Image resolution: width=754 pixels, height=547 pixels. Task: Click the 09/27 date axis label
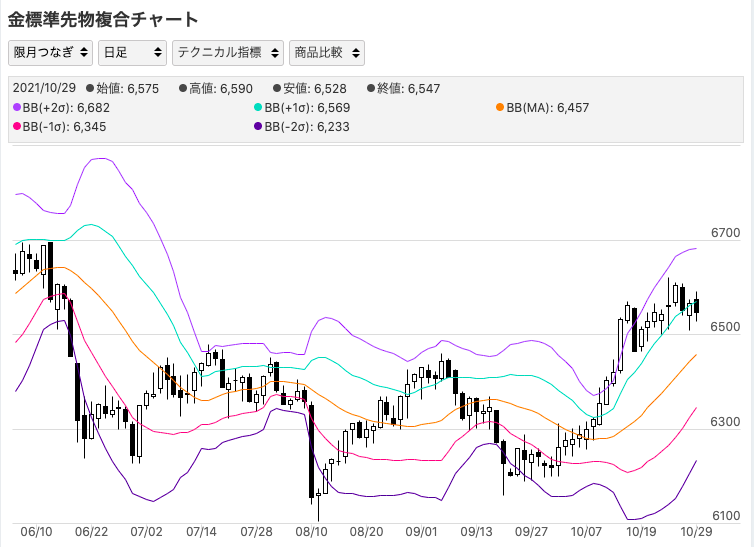pyautogui.click(x=531, y=532)
